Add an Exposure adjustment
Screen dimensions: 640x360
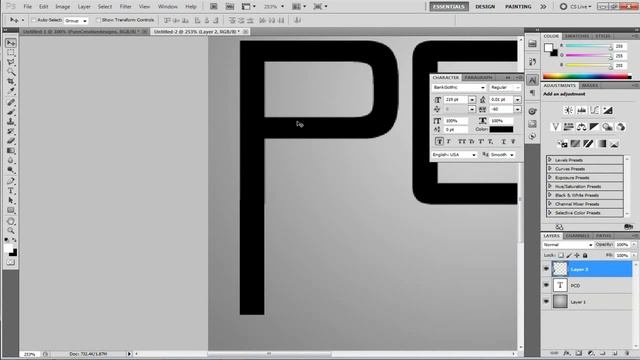click(x=607, y=110)
